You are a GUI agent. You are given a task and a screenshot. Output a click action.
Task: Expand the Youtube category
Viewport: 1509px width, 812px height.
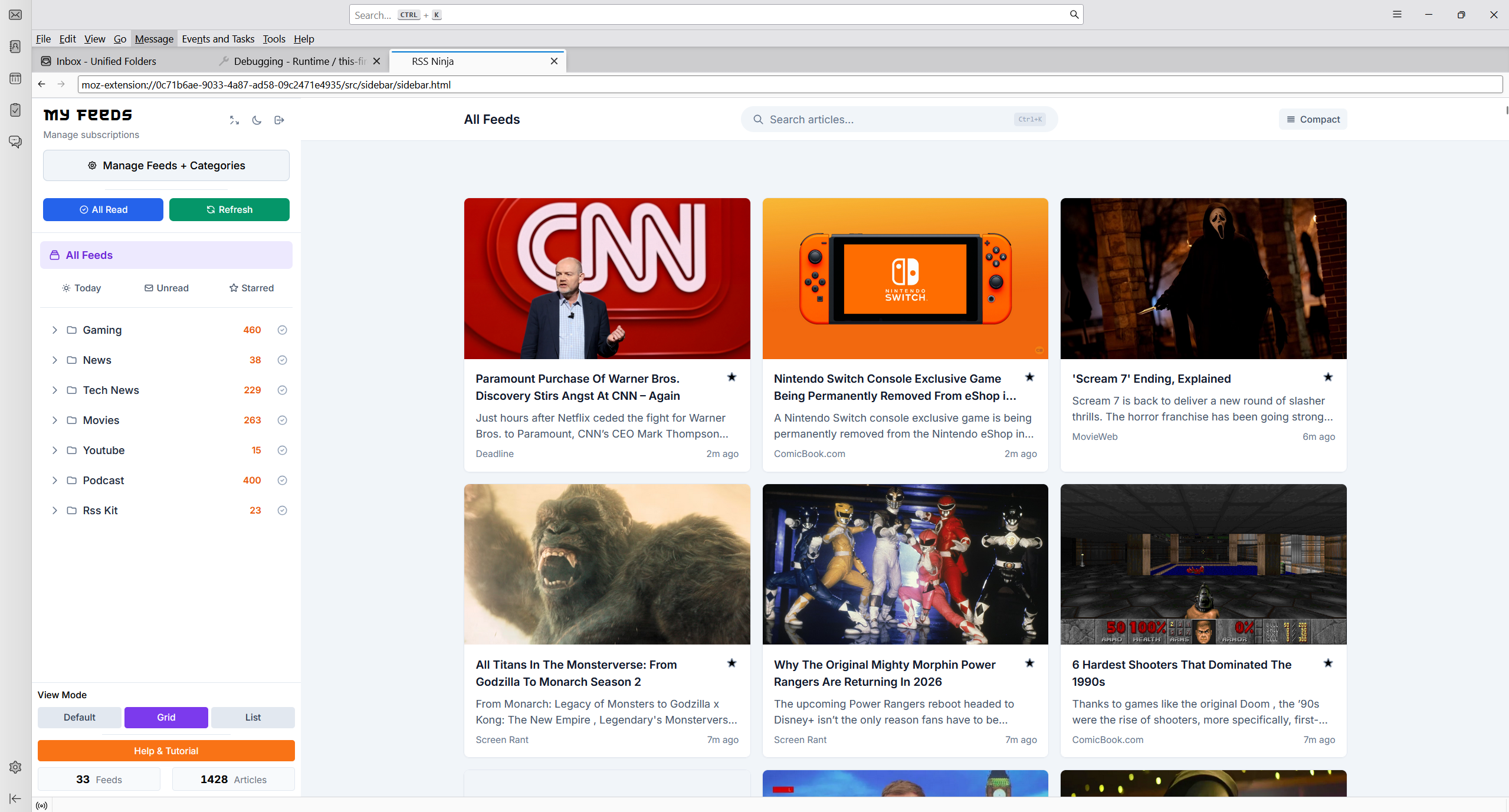(x=54, y=451)
